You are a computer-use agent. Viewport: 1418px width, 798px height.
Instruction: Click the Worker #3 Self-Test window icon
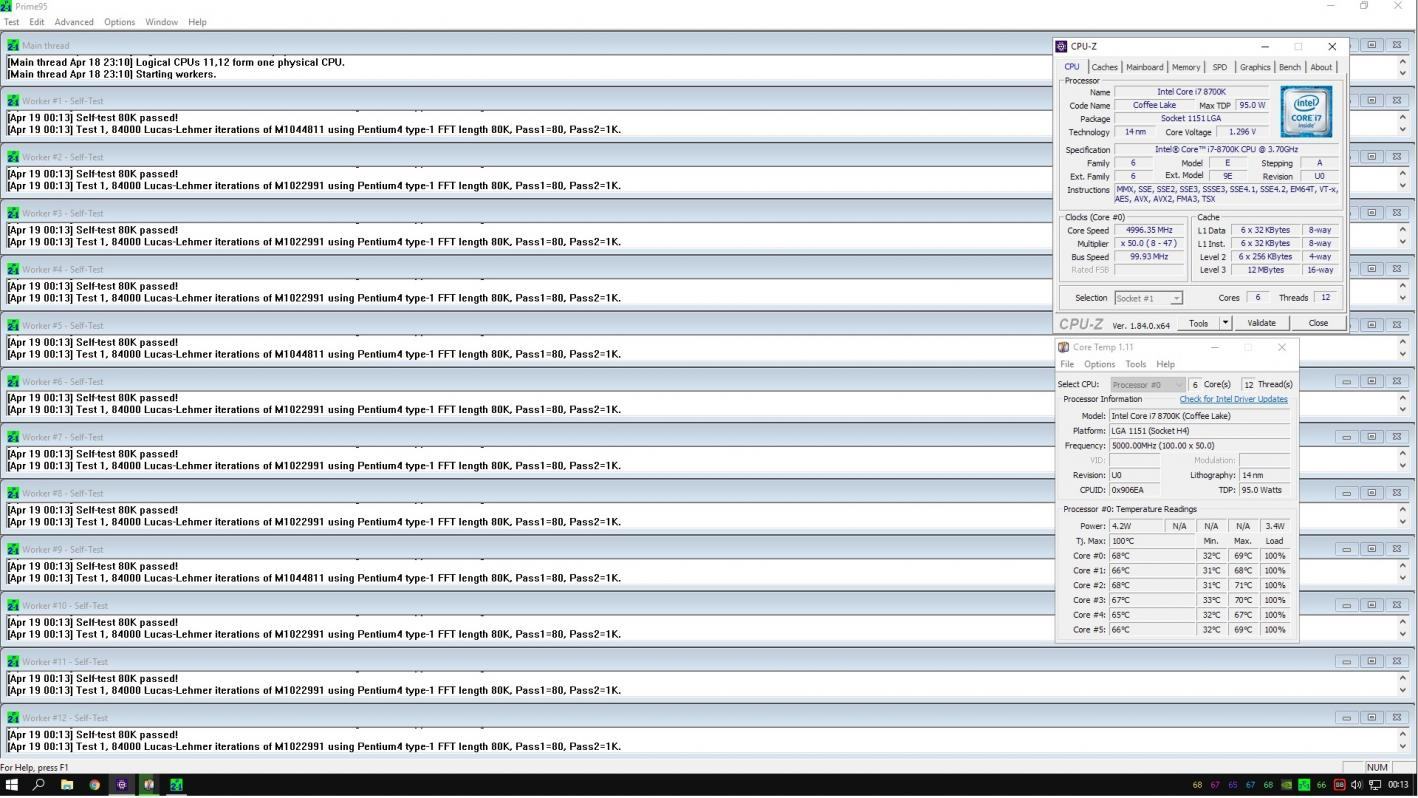click(x=13, y=213)
